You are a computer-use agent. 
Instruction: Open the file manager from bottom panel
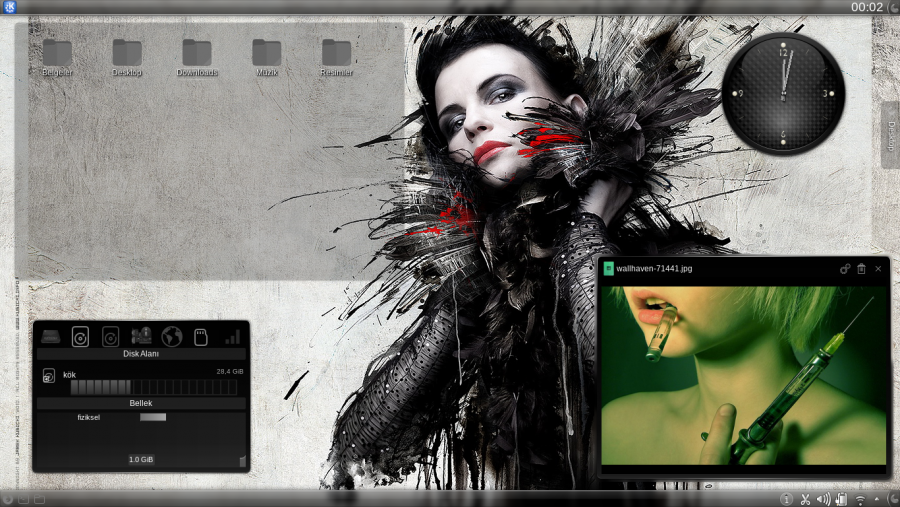39,499
